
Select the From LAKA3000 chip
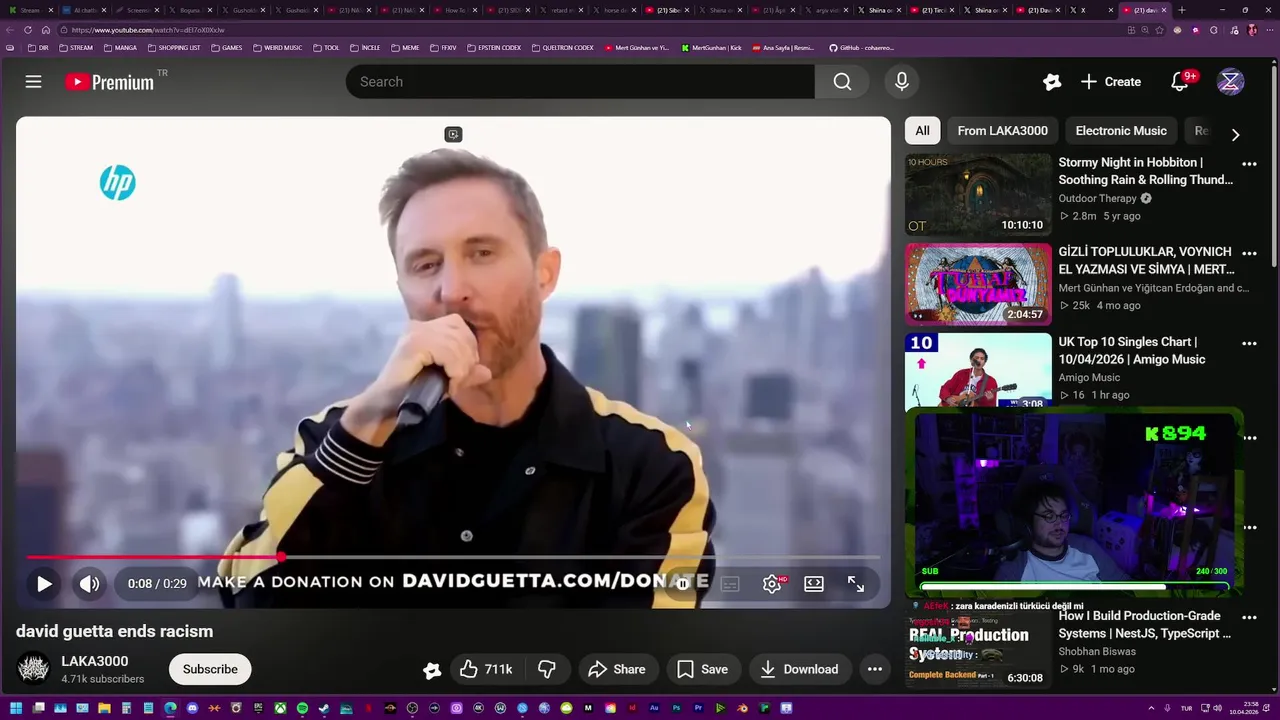[1002, 131]
